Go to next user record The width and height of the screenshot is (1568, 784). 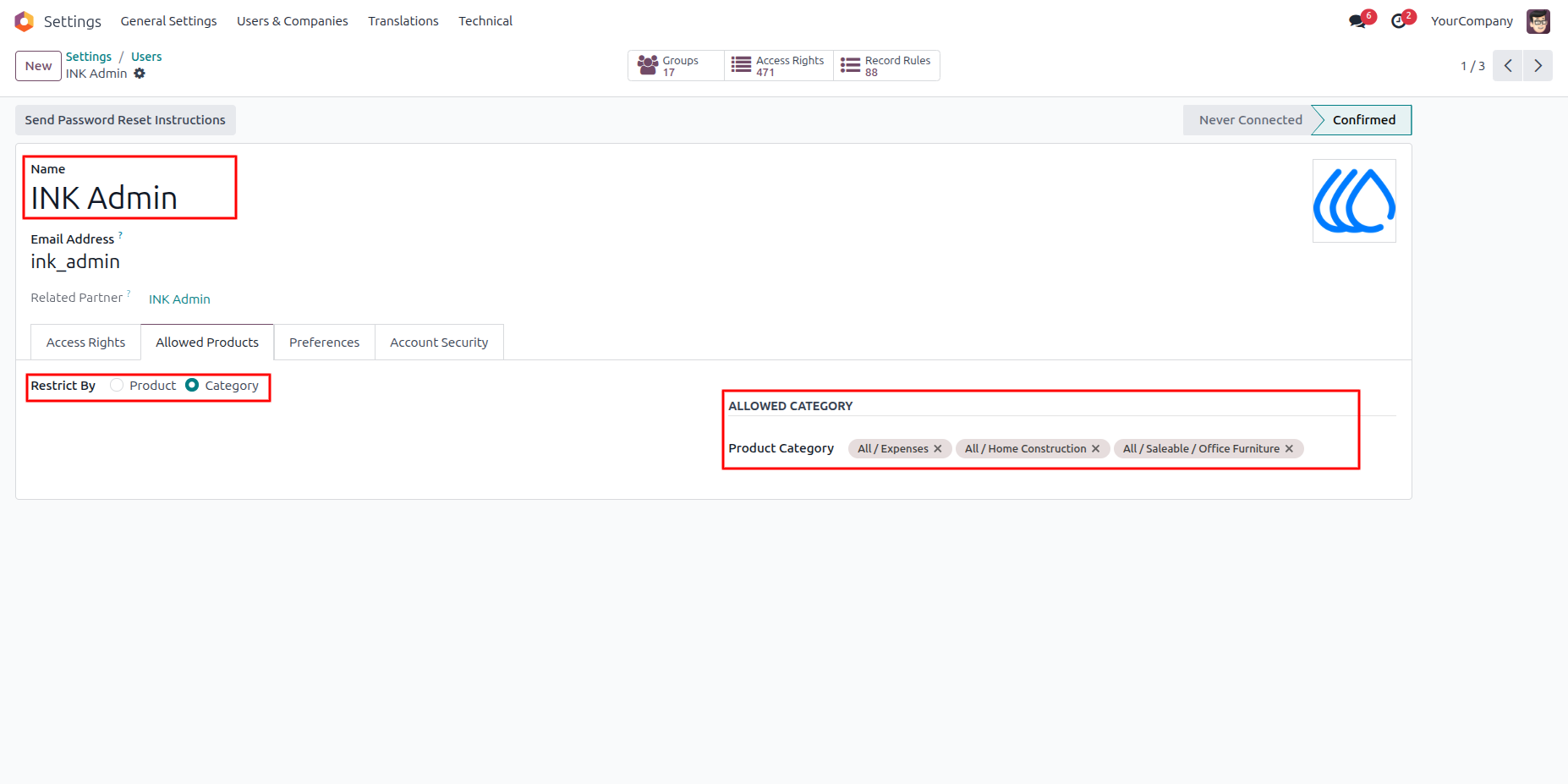point(1538,66)
